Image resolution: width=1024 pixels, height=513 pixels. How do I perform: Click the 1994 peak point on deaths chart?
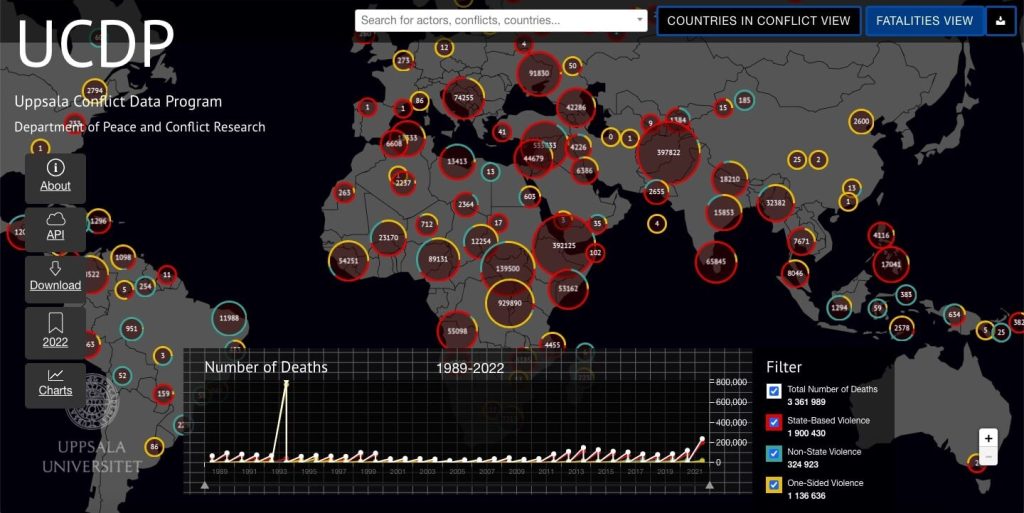(286, 384)
